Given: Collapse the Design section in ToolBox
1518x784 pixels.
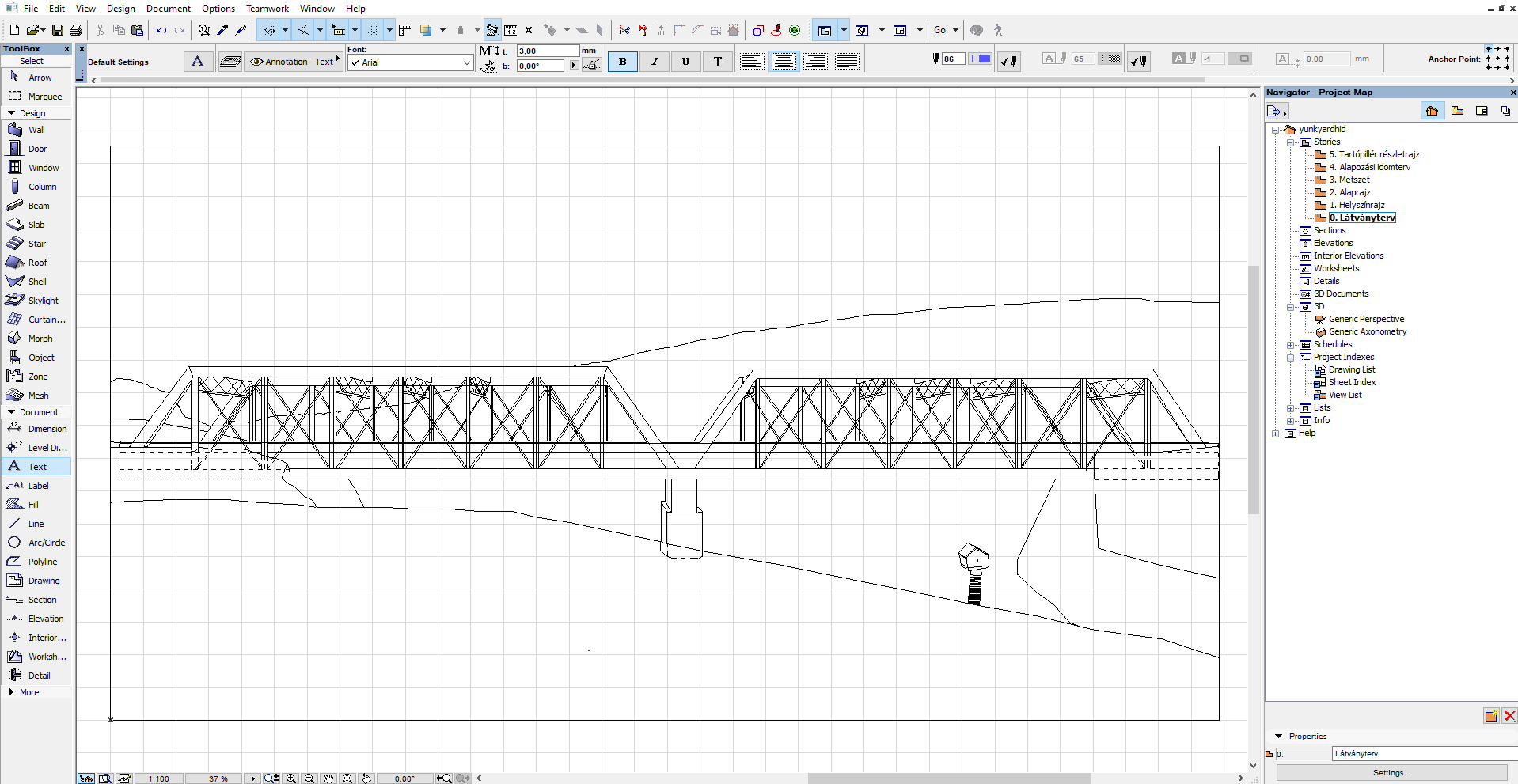Looking at the screenshot, I should (12, 113).
